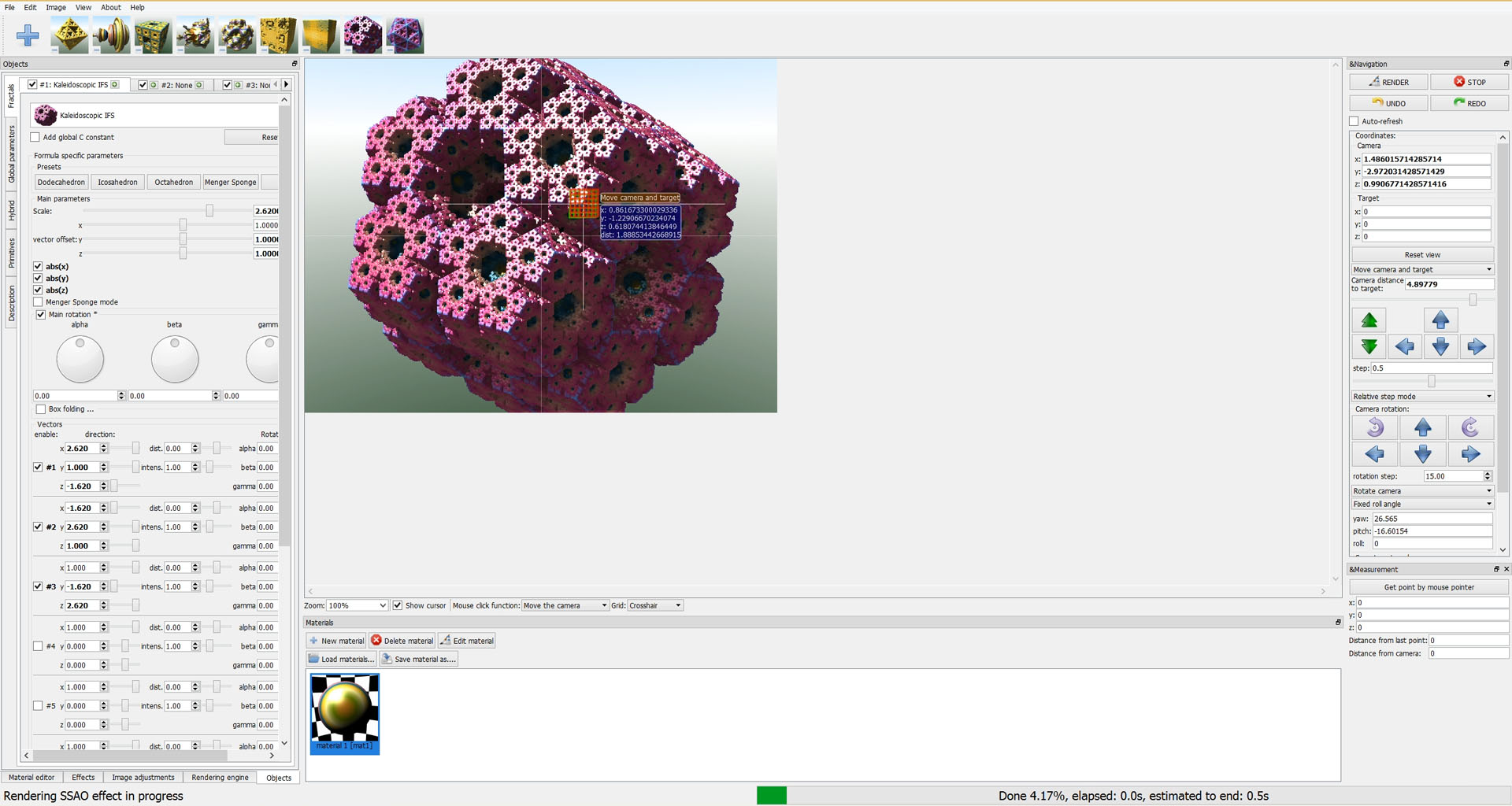Click the purple roll-left camera rotation icon
1512x806 pixels.
(x=1375, y=427)
